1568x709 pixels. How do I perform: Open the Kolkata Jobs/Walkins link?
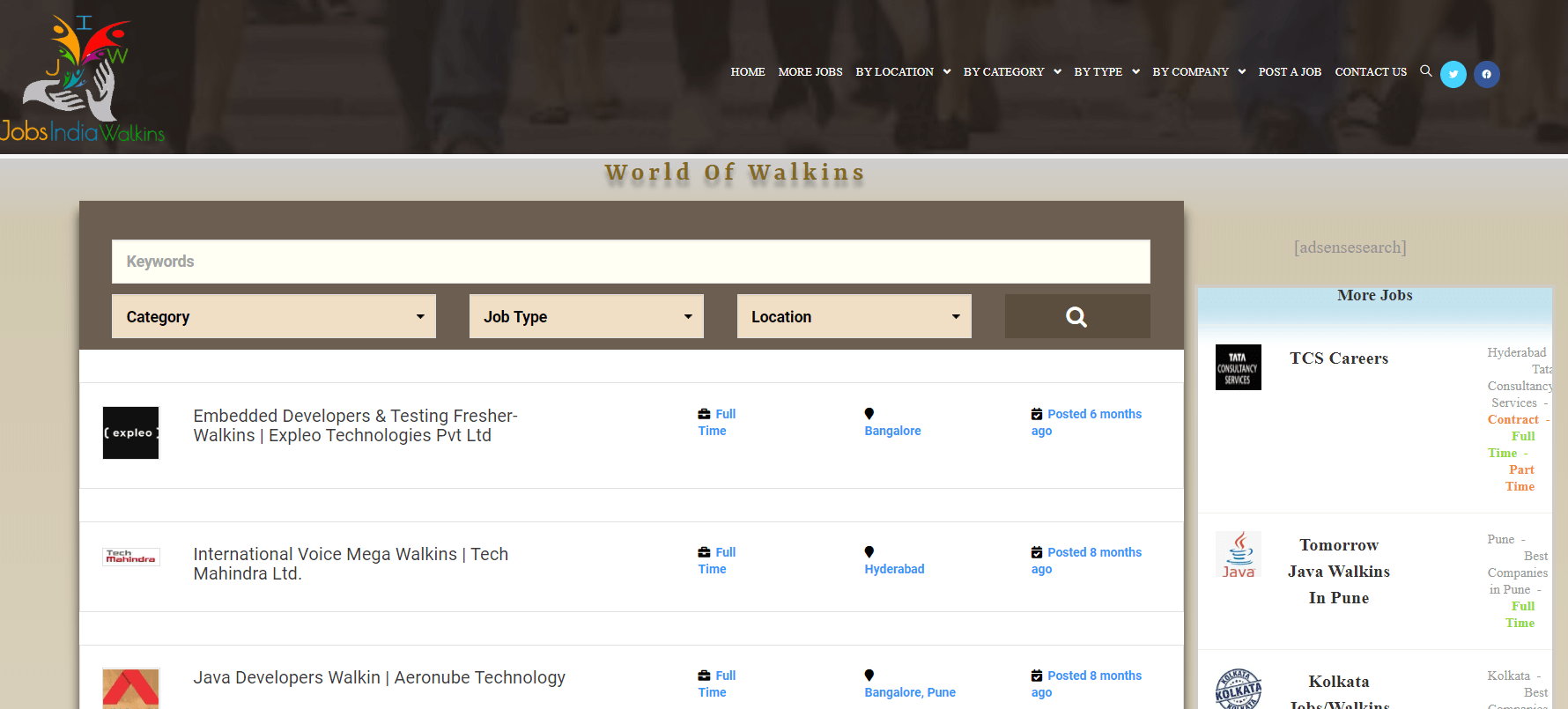click(1339, 692)
